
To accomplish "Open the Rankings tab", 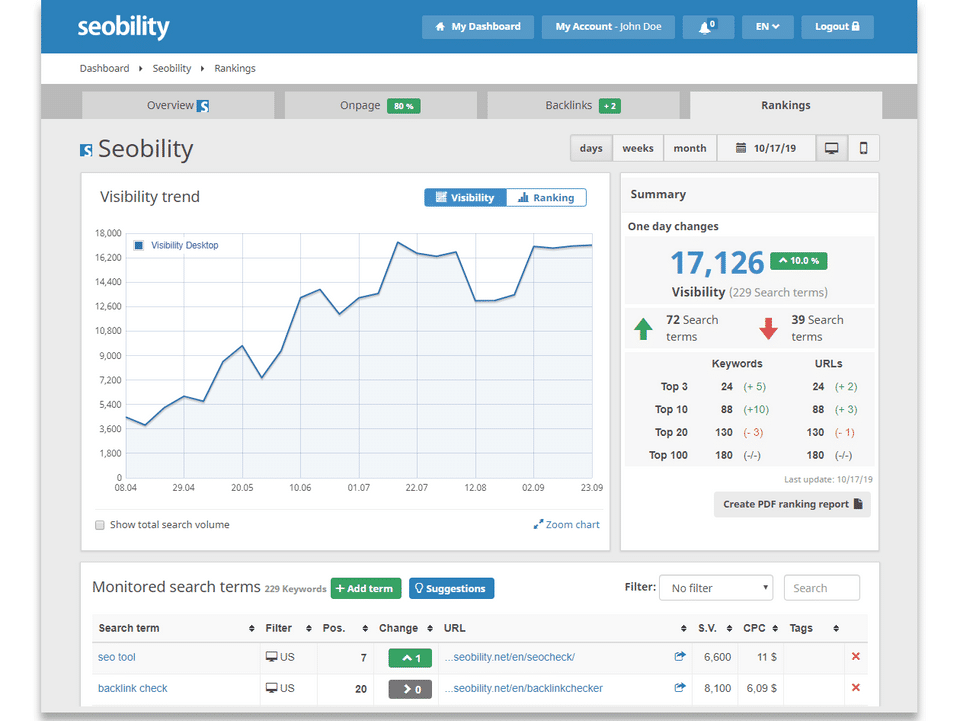I will coord(786,105).
